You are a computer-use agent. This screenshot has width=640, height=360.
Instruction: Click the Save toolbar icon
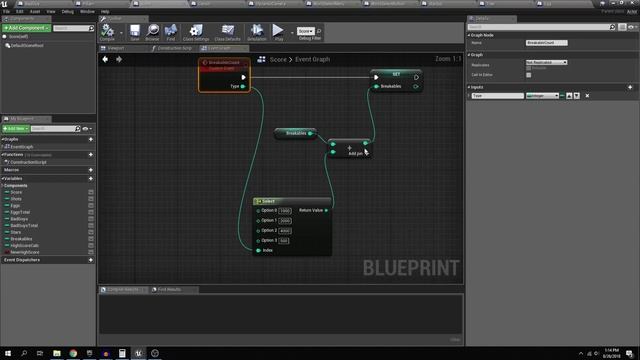[x=135, y=31]
